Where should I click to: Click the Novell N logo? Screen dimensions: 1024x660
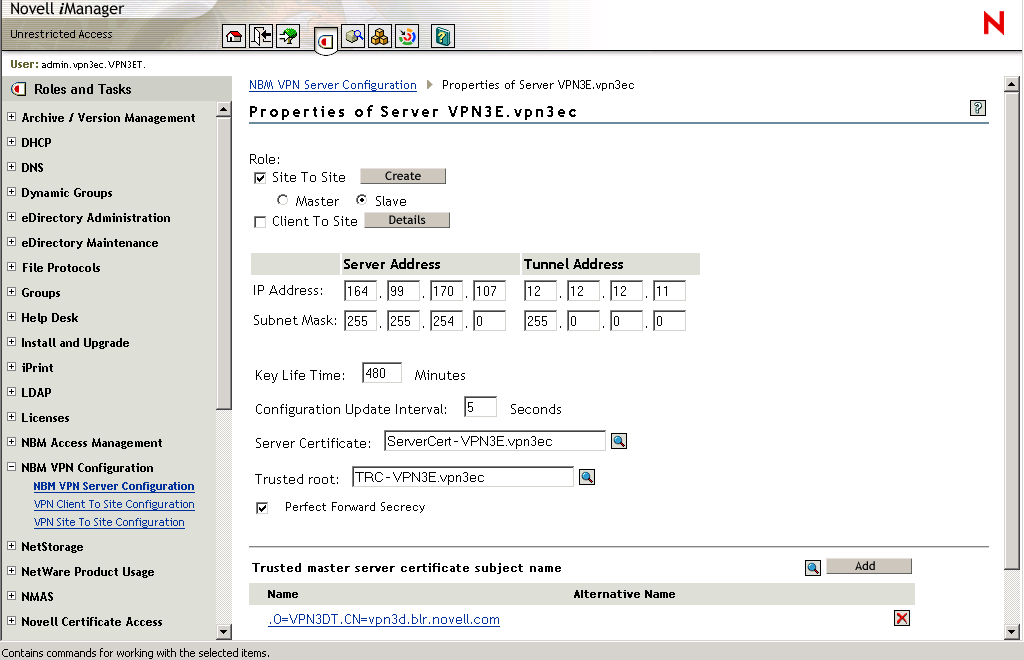click(993, 24)
